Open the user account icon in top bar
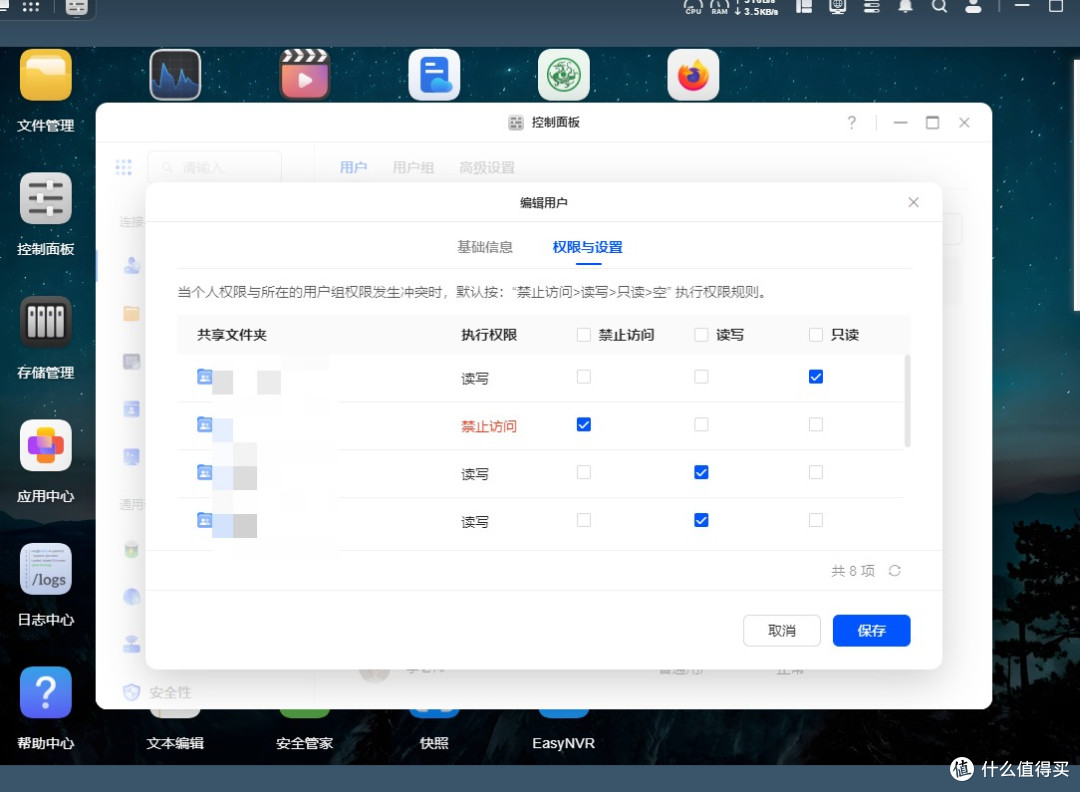Screen dimensions: 1080x792 [x=973, y=7]
